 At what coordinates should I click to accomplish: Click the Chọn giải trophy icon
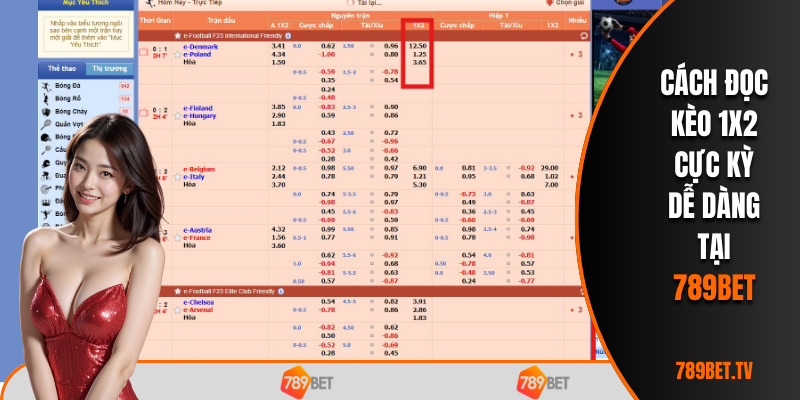[x=549, y=3]
